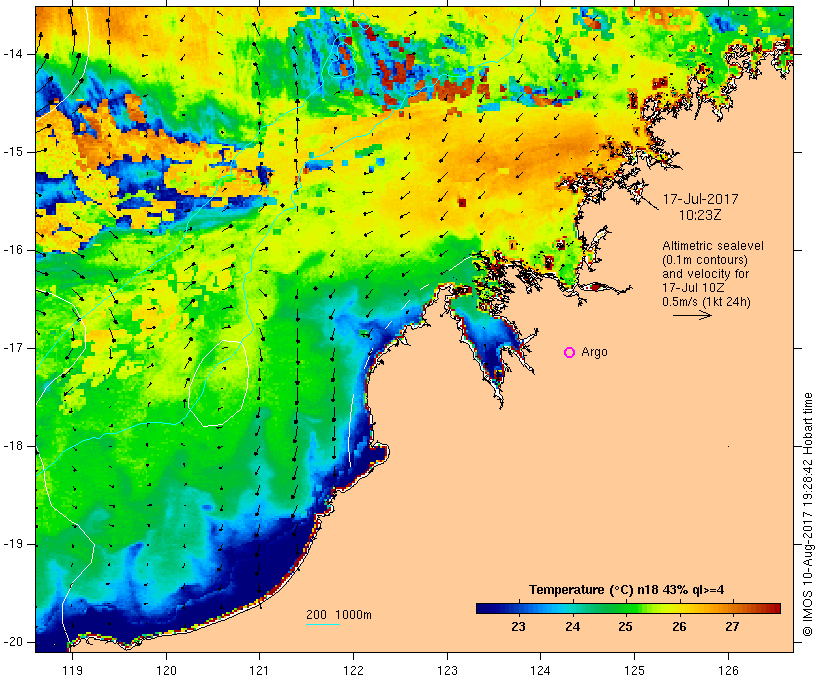This screenshot has height=680, width=820.
Task: Click the latitude label -17
Action: [x=12, y=348]
